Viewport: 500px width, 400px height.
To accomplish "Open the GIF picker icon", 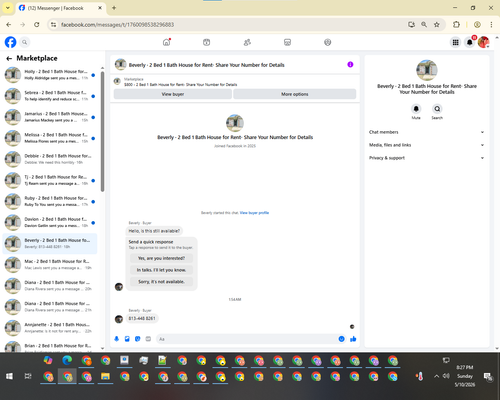I will tap(148, 339).
